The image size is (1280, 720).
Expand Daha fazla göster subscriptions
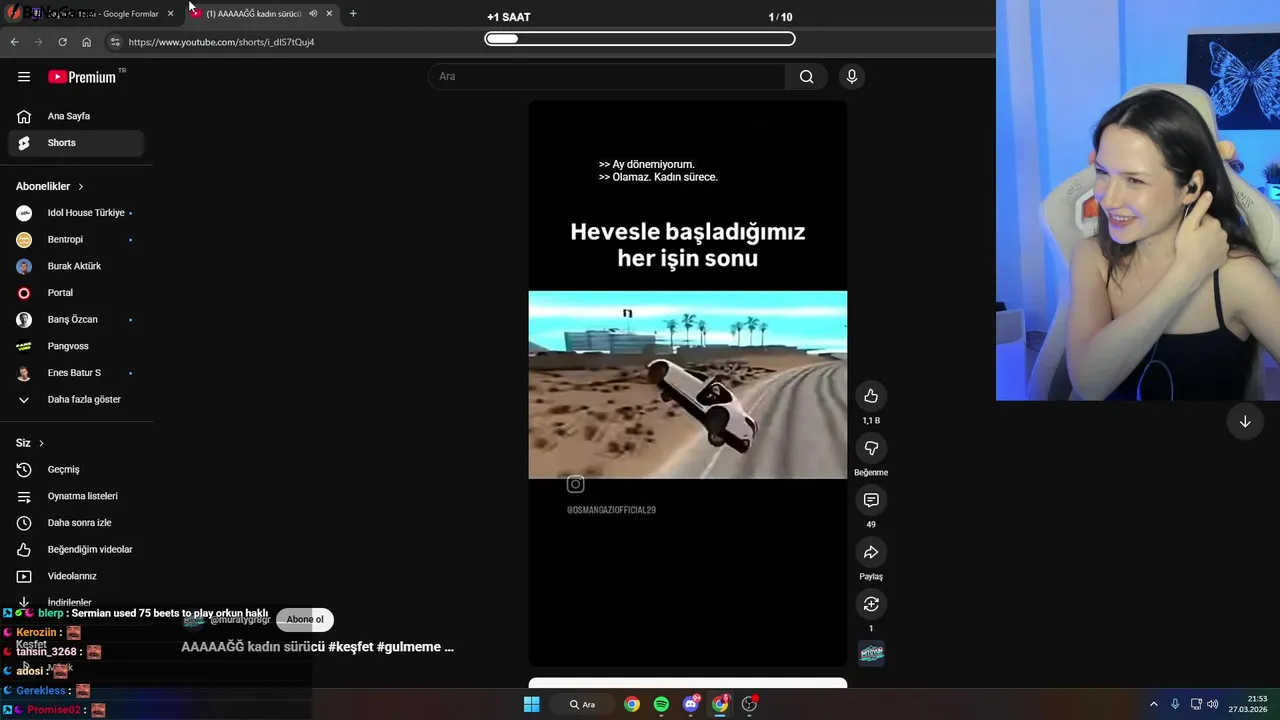76,400
